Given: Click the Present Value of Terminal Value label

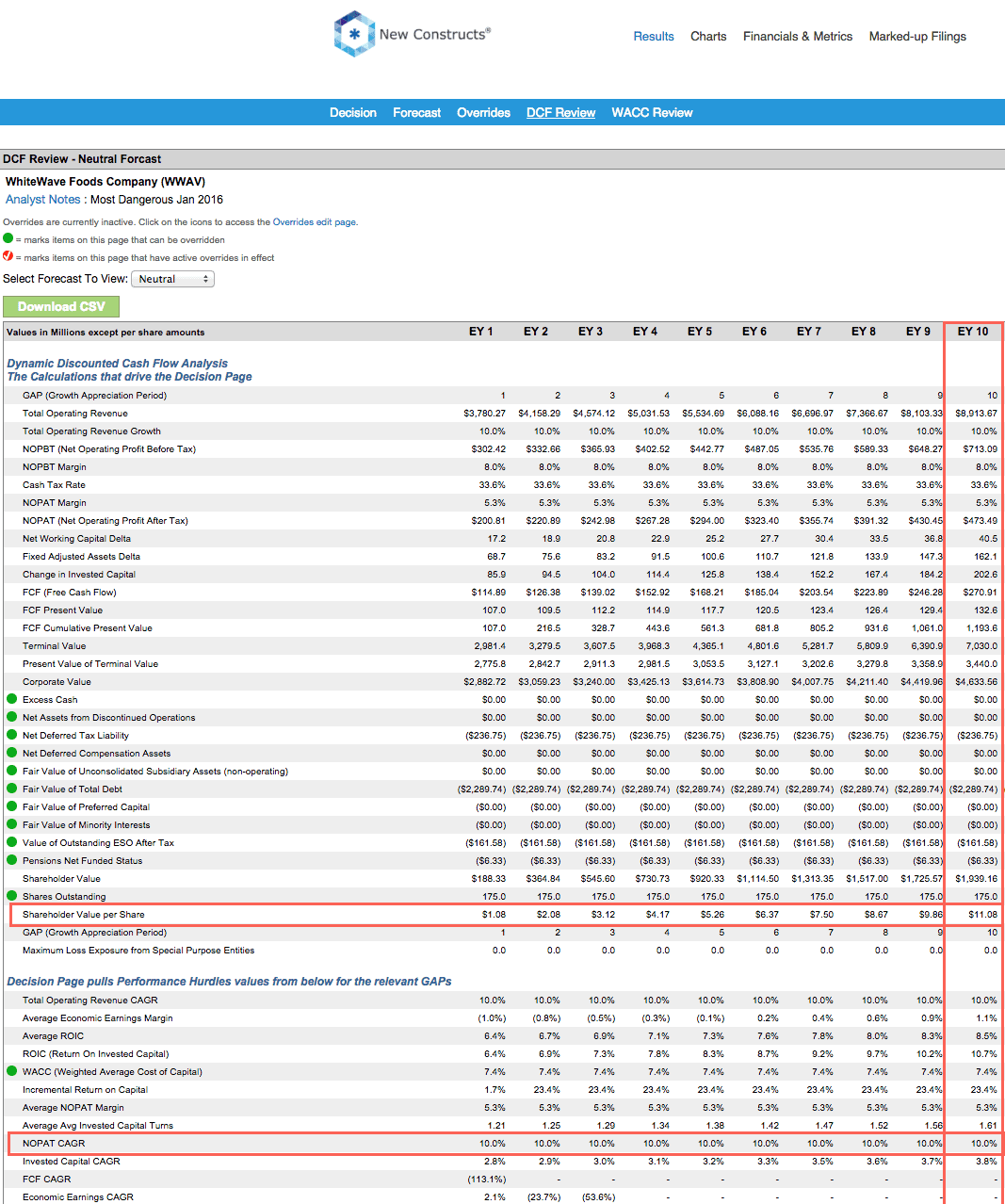Looking at the screenshot, I should click(90, 663).
